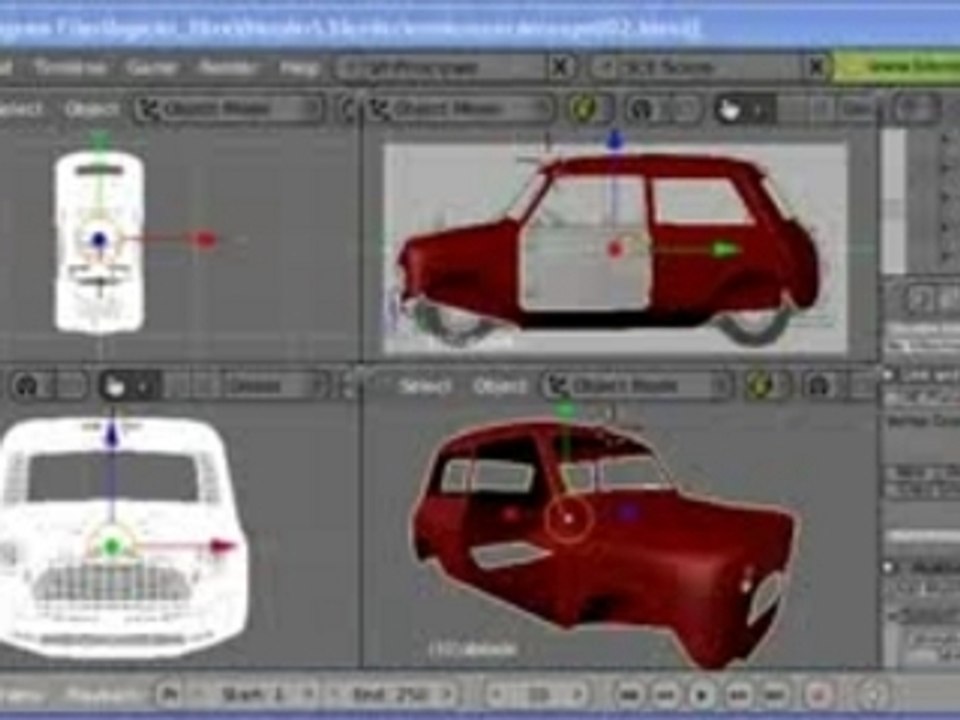960x720 pixels.
Task: Open the Object menu of top-left viewport
Action: (x=92, y=109)
